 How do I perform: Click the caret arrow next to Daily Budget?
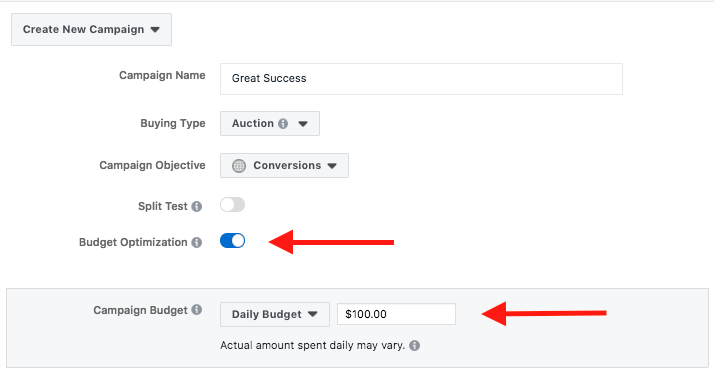(x=312, y=314)
